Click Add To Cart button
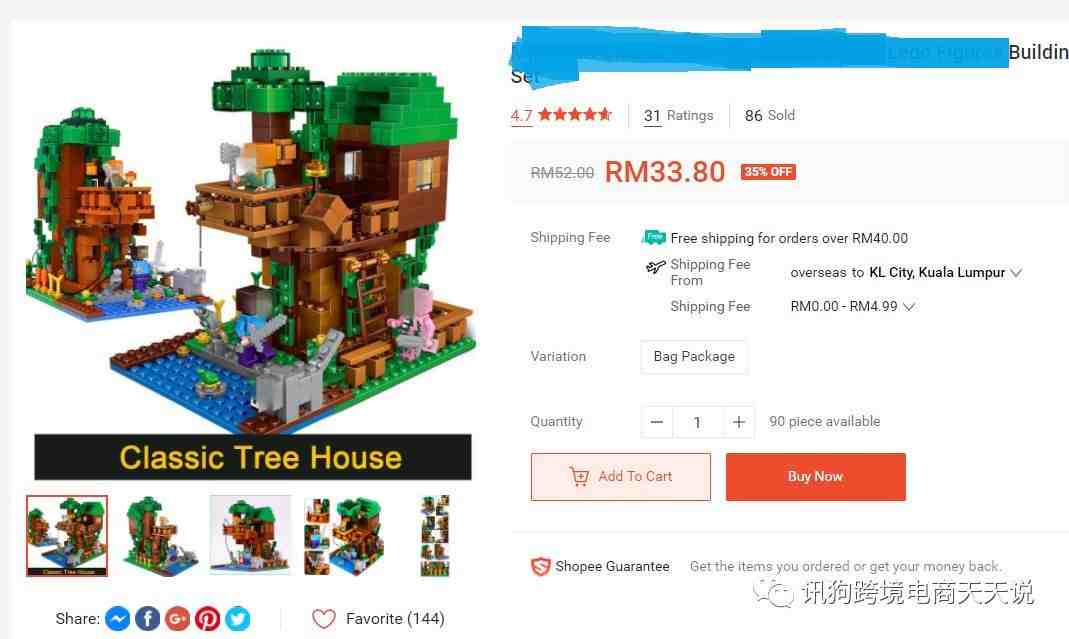 tap(620, 477)
